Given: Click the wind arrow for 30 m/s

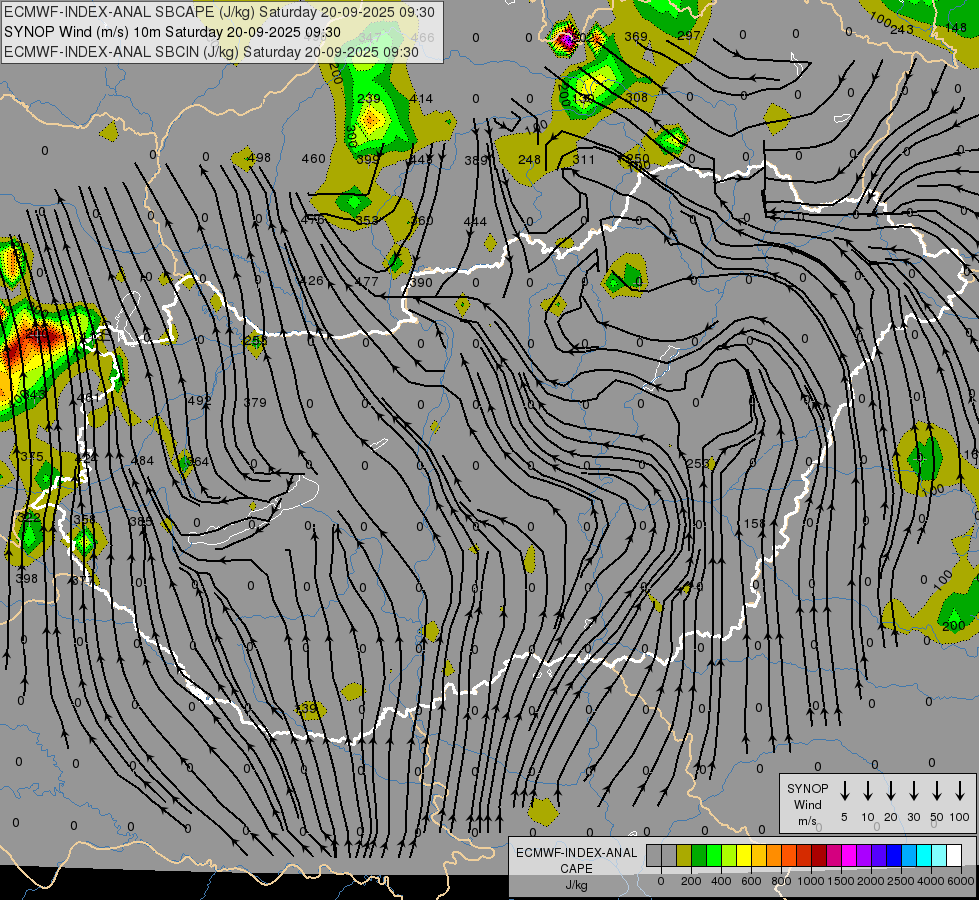Looking at the screenshot, I should [913, 791].
